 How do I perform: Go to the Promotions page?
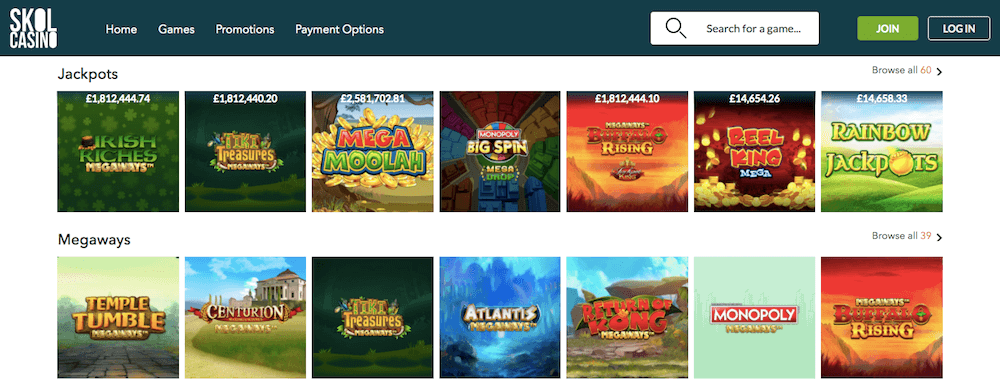click(x=245, y=29)
